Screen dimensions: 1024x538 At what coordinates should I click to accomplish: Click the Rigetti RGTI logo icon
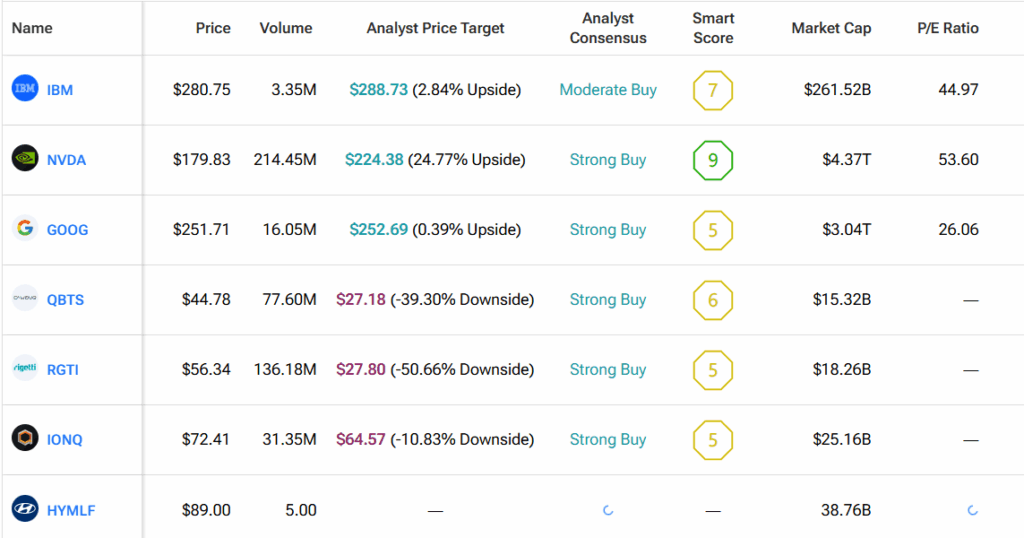(x=25, y=369)
